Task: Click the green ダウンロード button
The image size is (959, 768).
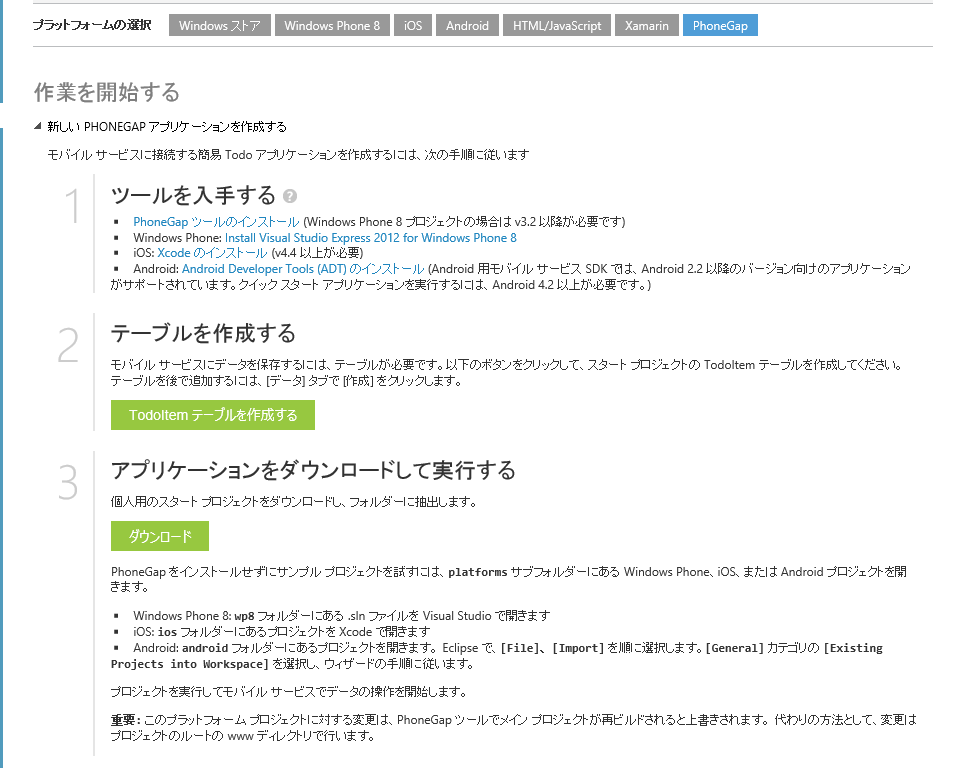Action: point(160,536)
